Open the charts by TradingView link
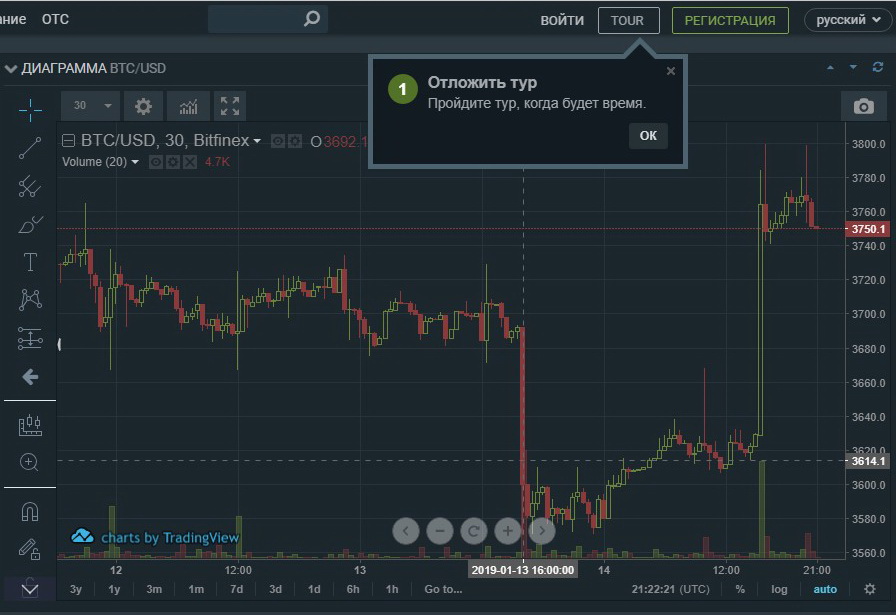This screenshot has width=896, height=615. click(155, 537)
